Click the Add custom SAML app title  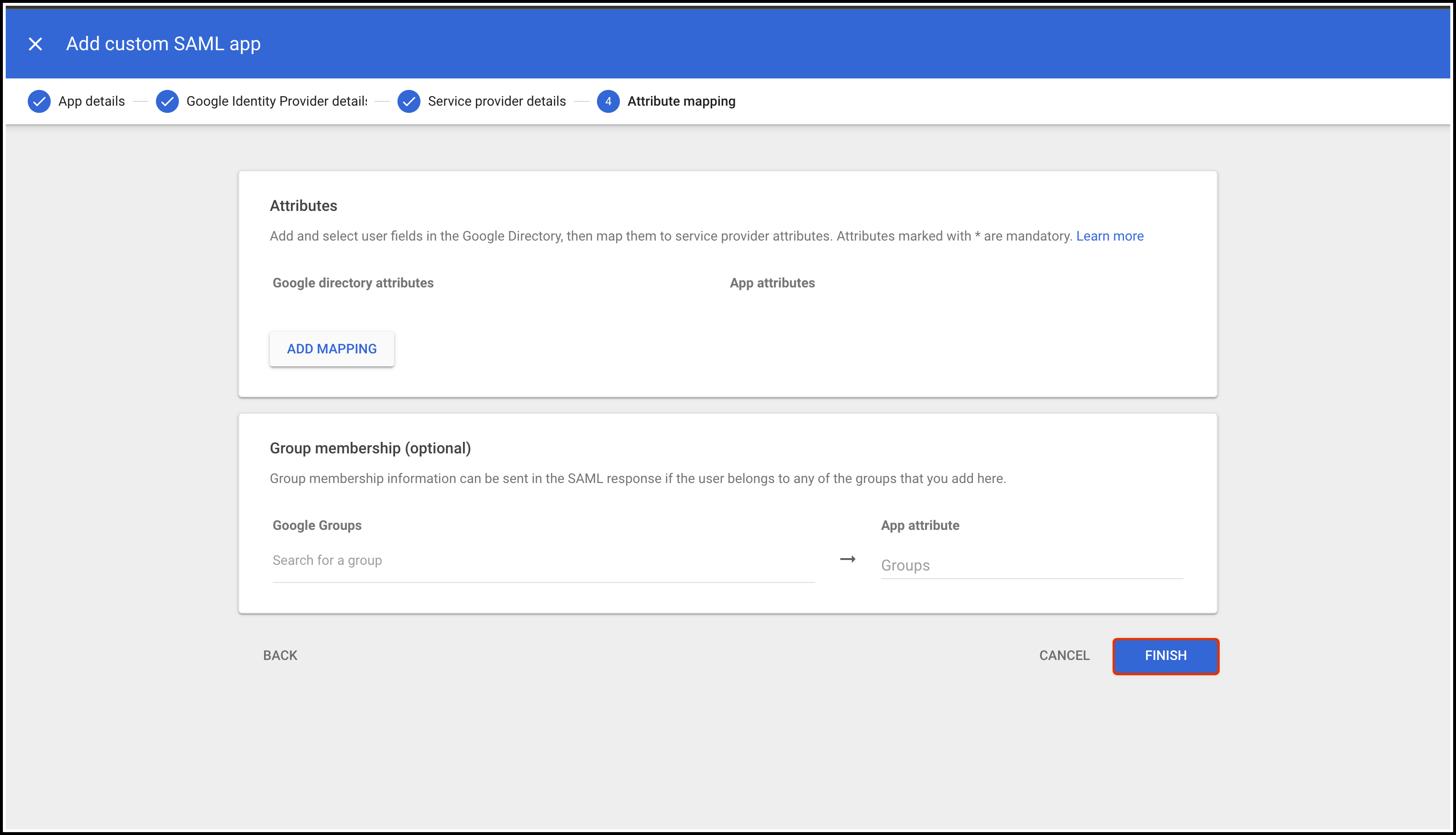point(164,44)
